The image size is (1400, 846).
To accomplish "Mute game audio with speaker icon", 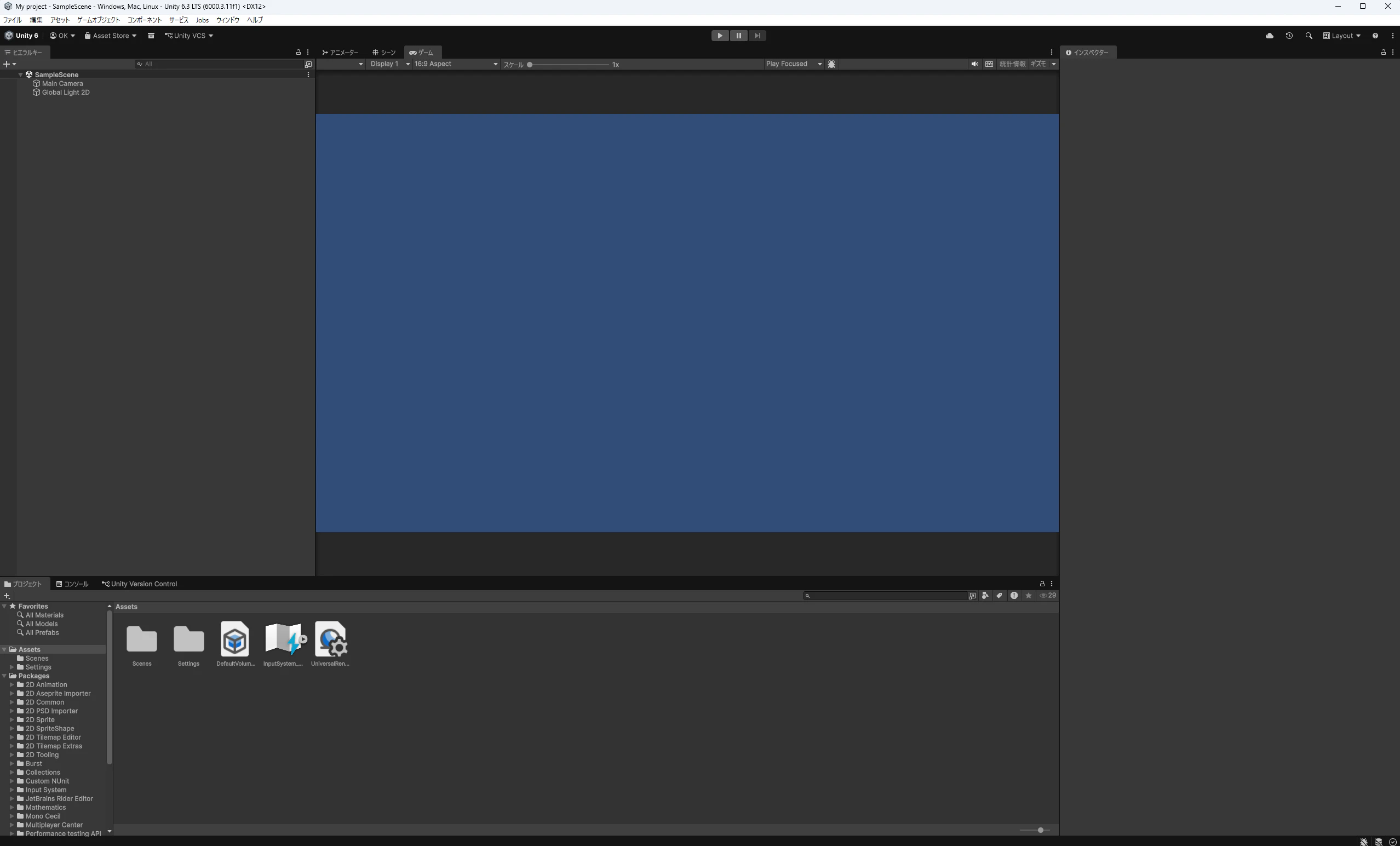I will pos(974,64).
